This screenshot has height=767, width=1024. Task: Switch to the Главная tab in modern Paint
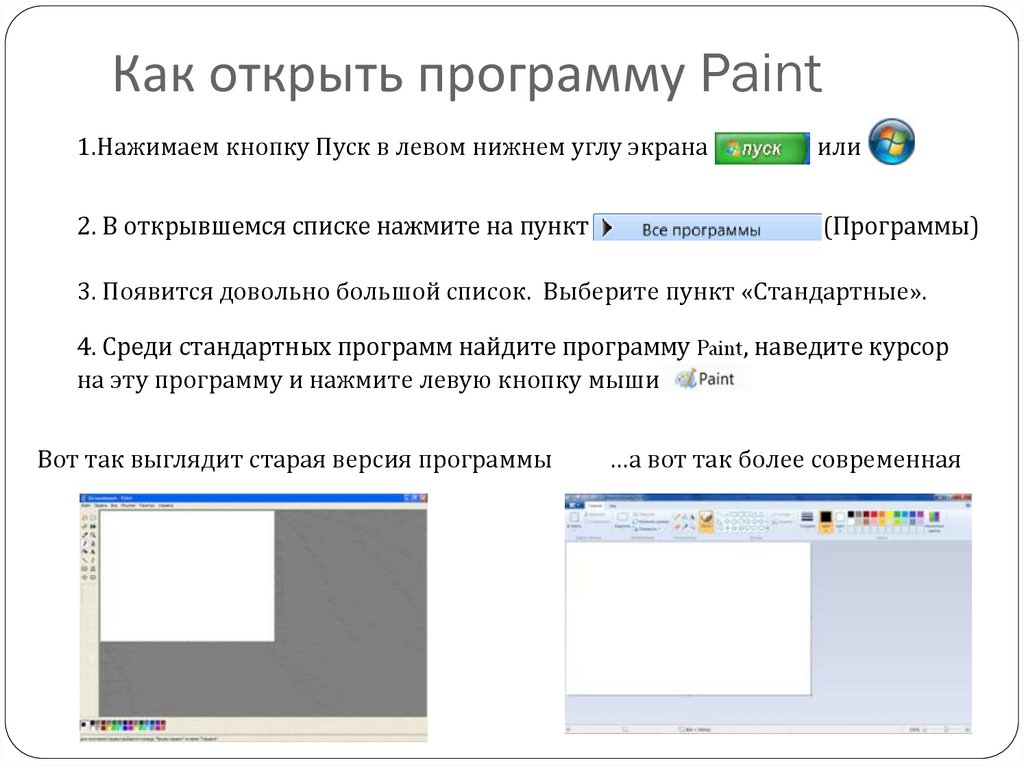point(596,506)
